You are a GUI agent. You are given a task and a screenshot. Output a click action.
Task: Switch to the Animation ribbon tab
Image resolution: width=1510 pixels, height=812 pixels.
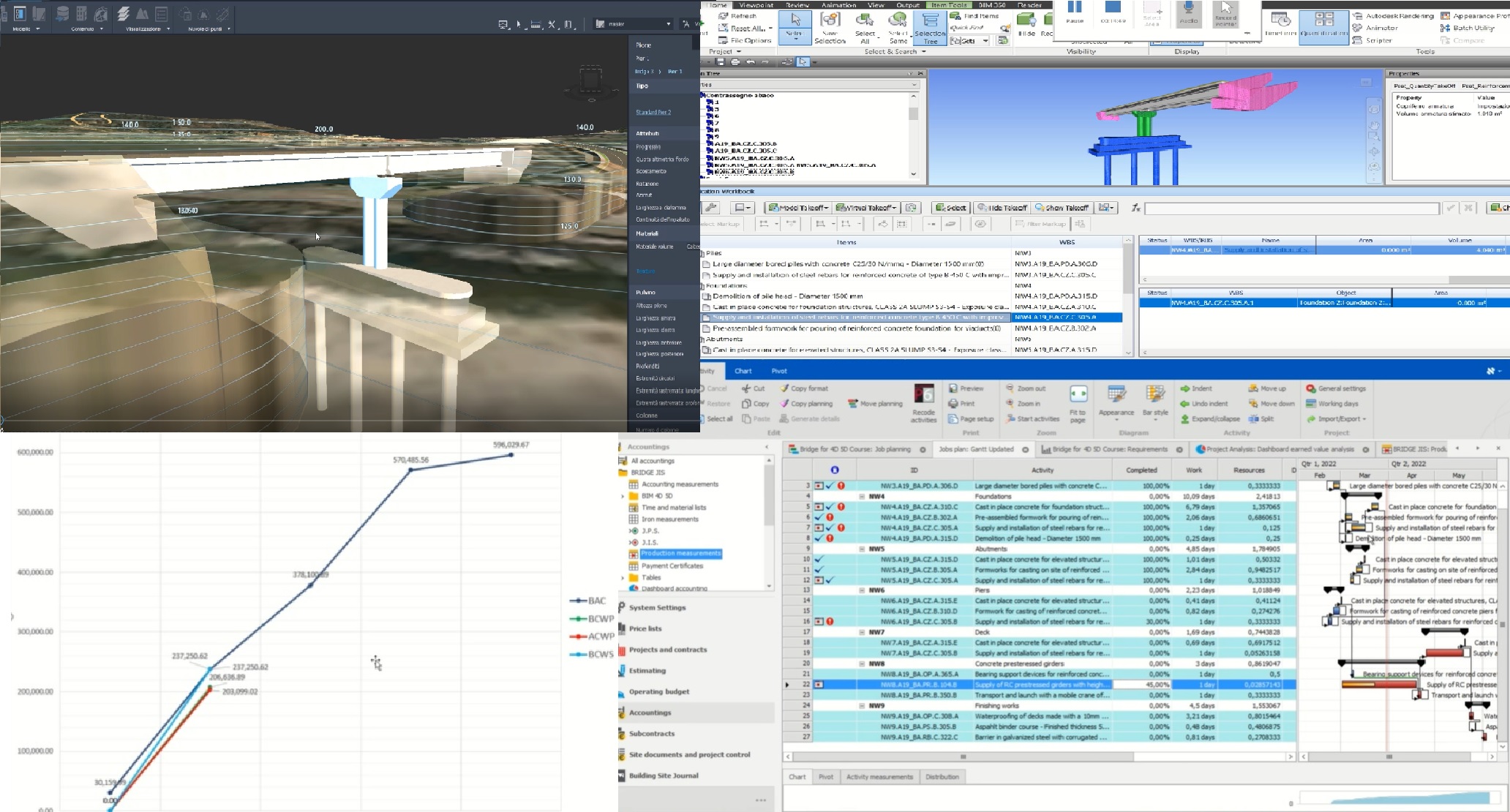[x=838, y=5]
